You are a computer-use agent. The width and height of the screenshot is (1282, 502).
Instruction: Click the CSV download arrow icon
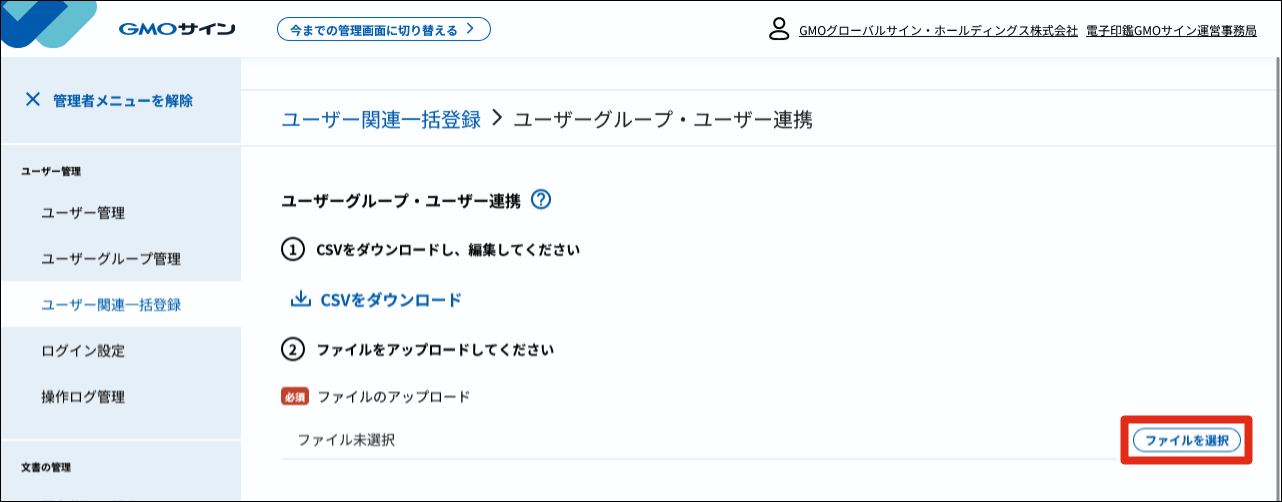299,299
